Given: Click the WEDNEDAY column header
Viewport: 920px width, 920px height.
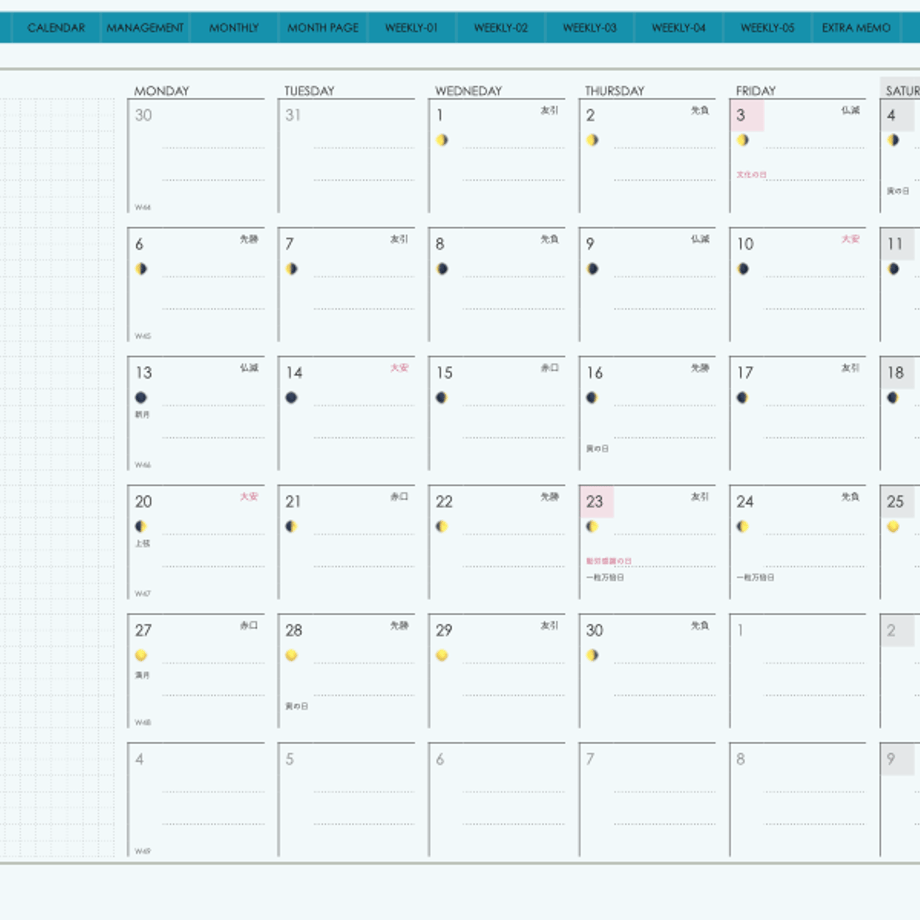Looking at the screenshot, I should point(468,91).
